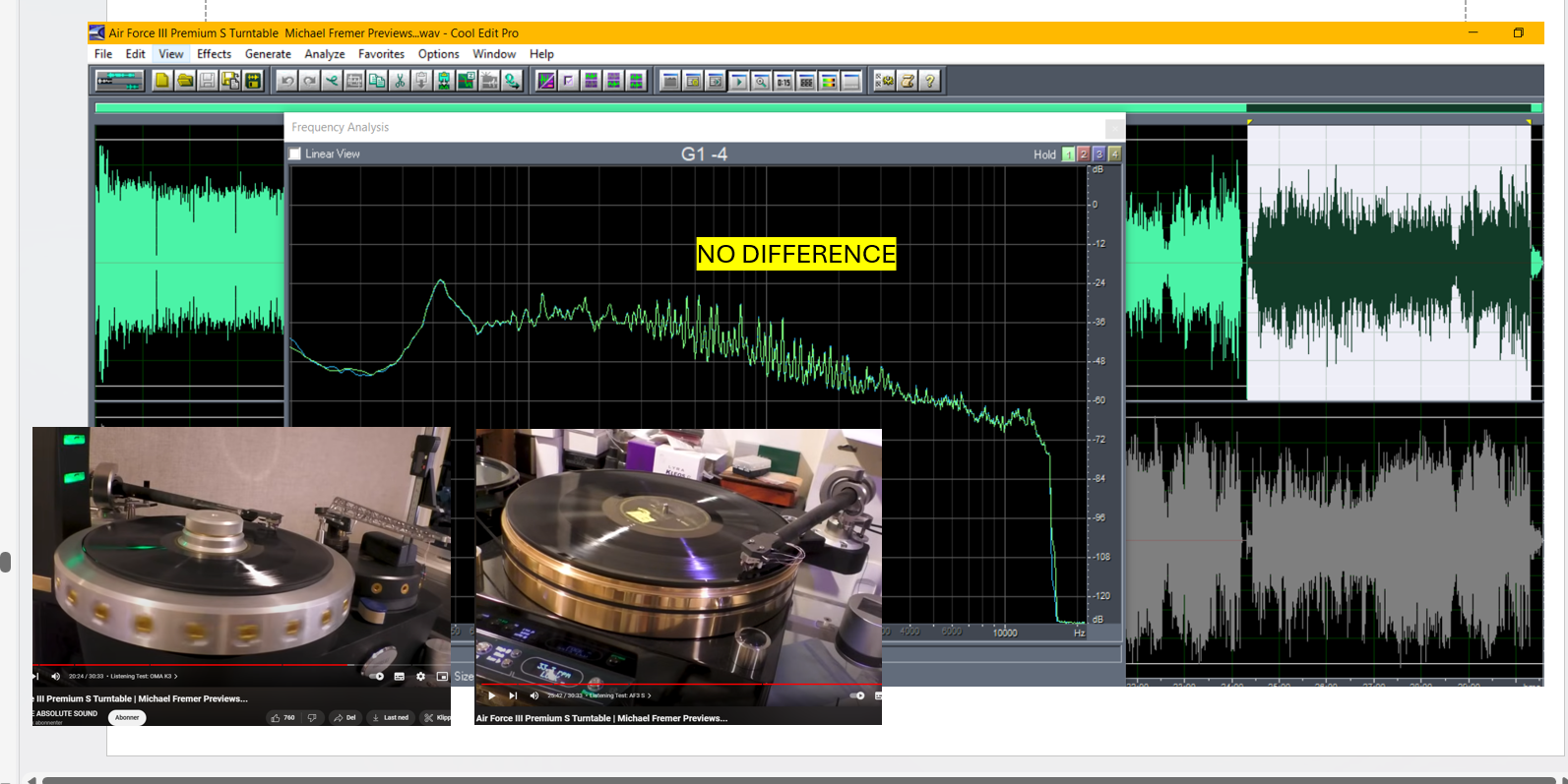Click the New file toolbar icon
1568x784 pixels.
coord(162,81)
